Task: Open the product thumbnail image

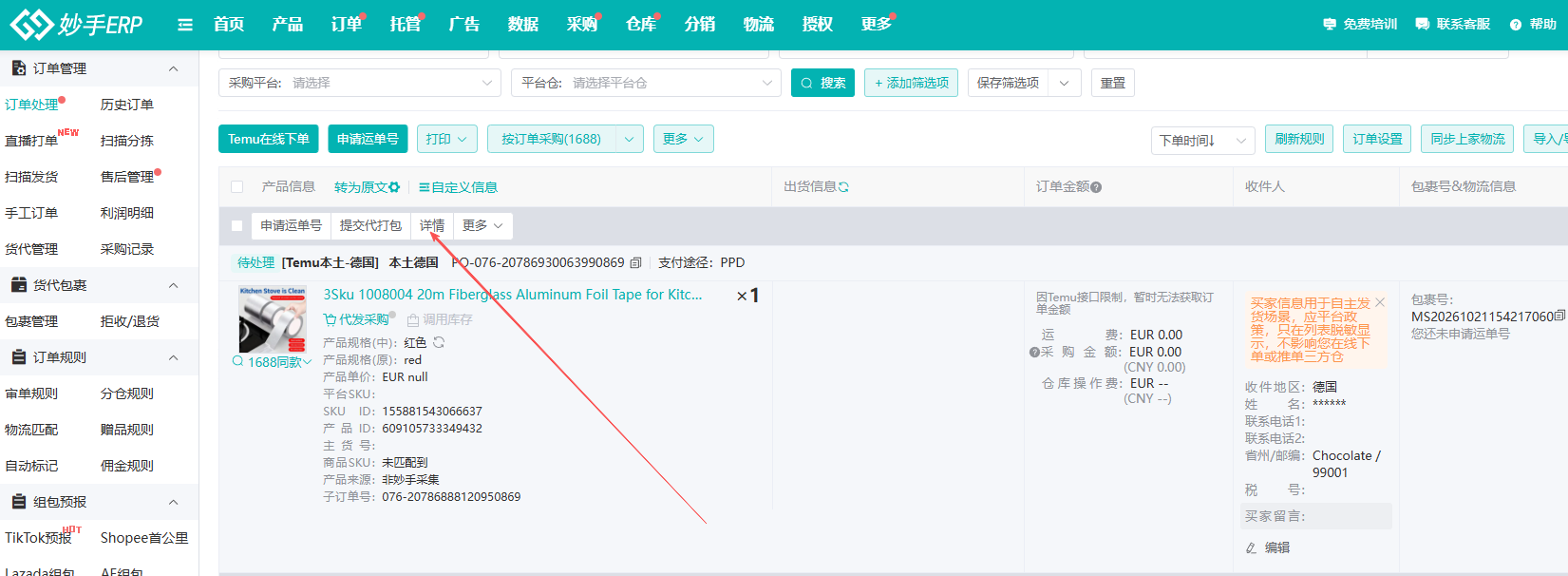Action: pyautogui.click(x=273, y=319)
